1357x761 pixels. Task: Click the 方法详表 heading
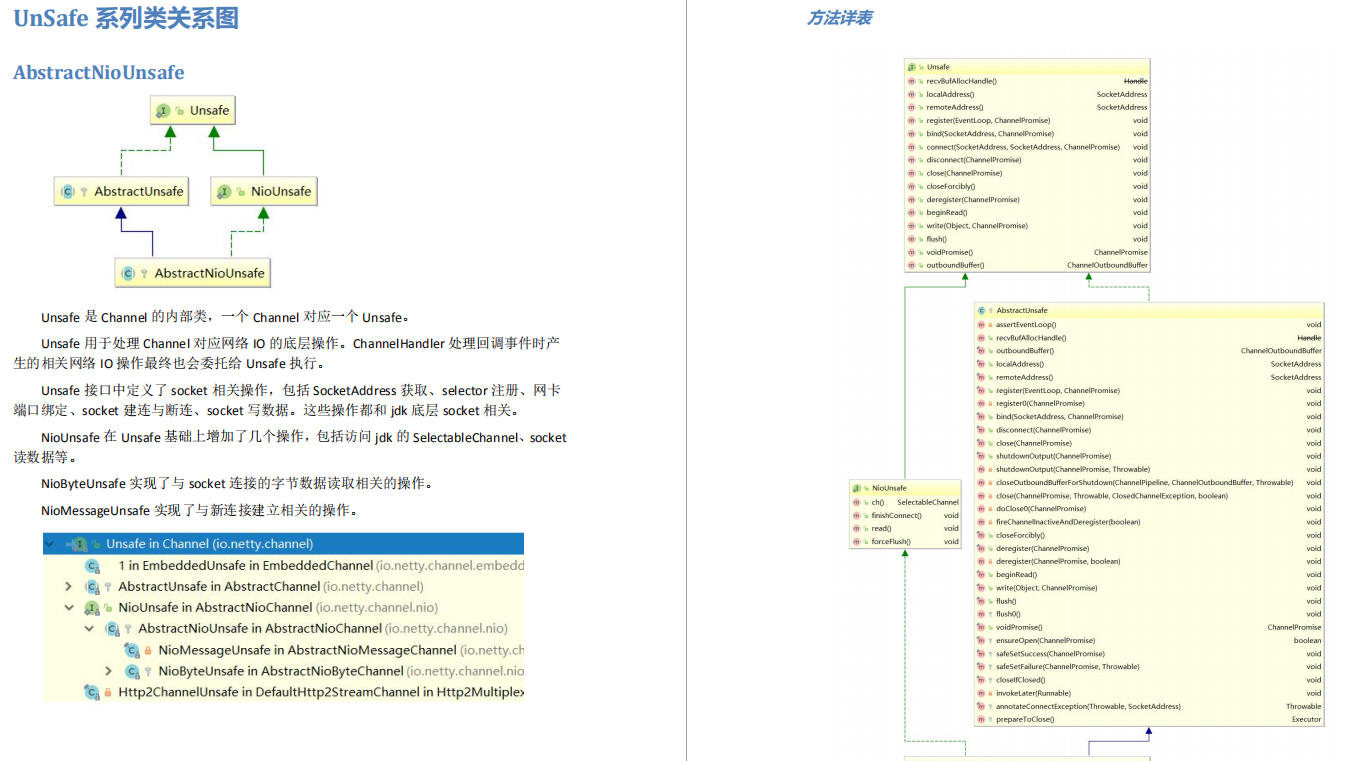point(839,18)
